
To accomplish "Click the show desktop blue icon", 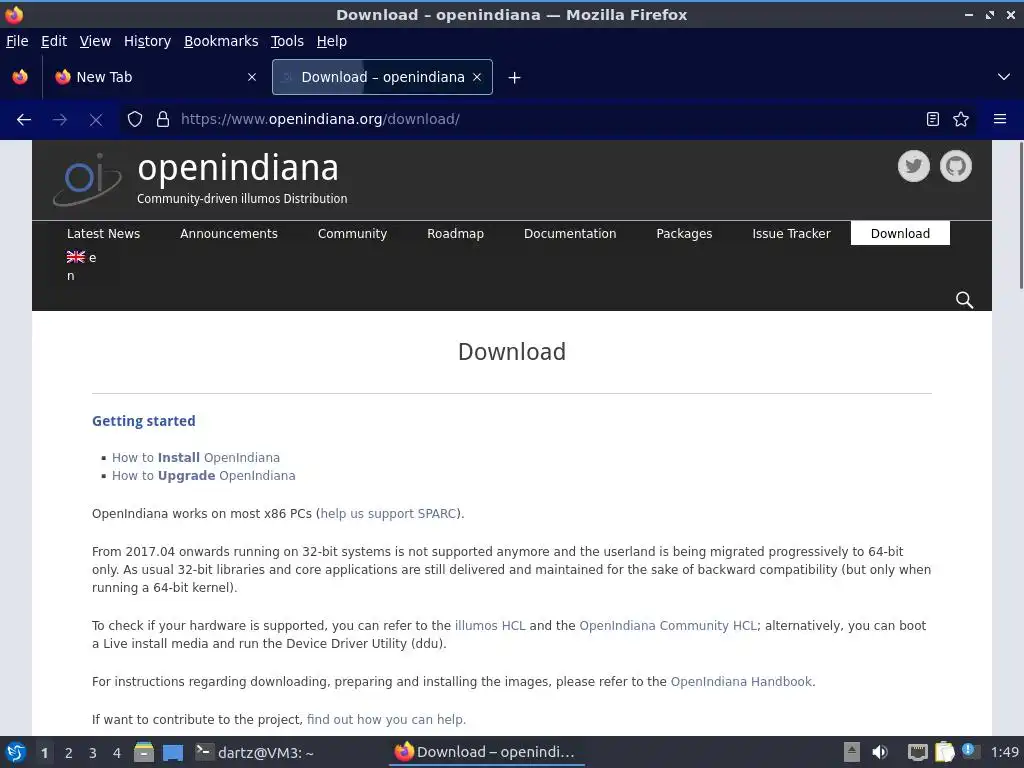I will (x=173, y=752).
